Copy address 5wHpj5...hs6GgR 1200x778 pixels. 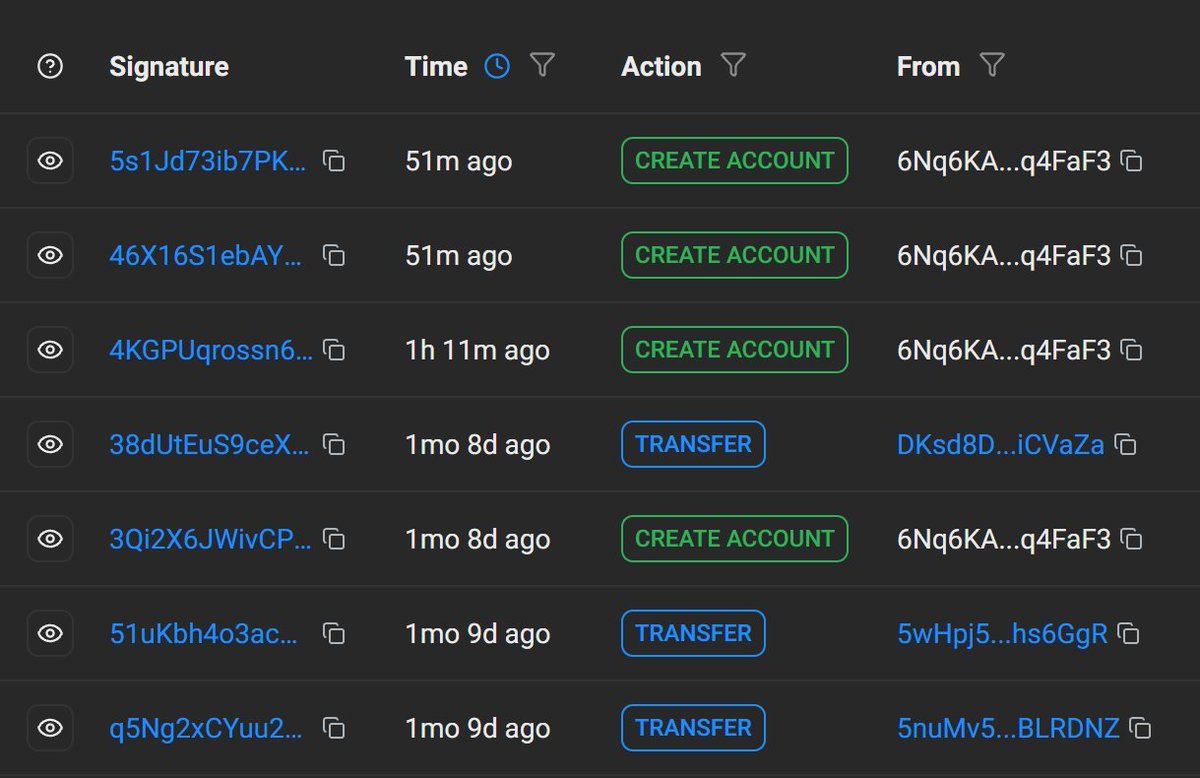click(1128, 633)
